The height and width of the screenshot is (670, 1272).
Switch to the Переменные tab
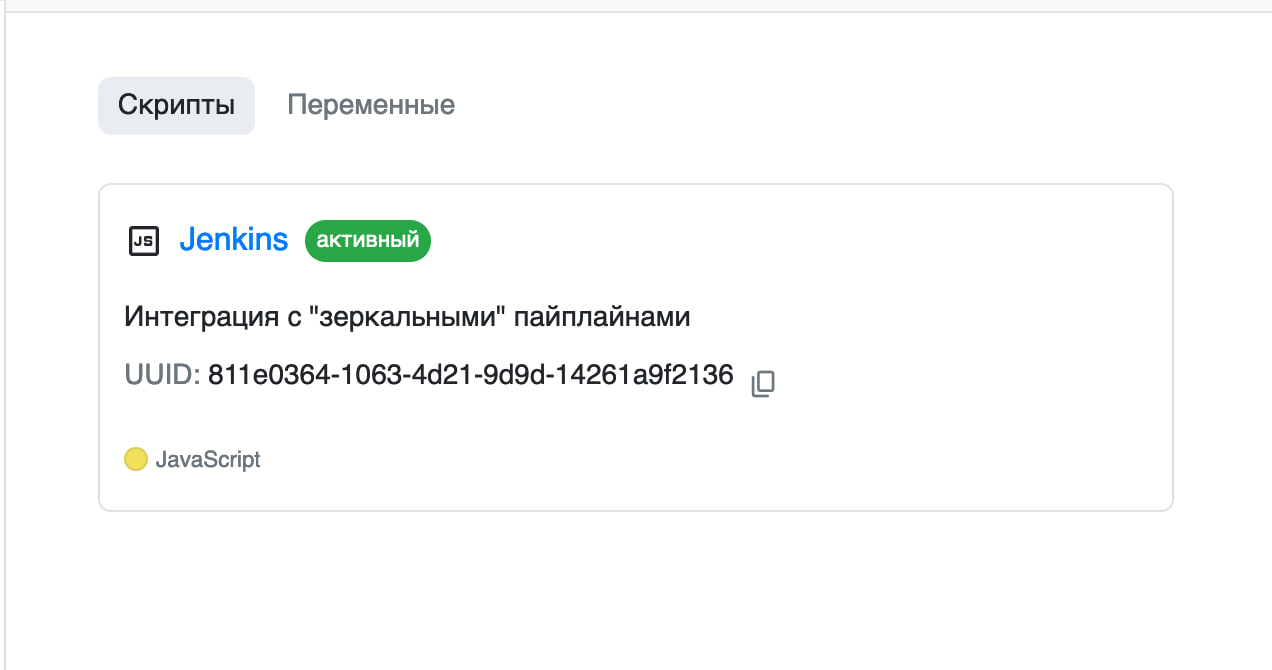[x=371, y=105]
